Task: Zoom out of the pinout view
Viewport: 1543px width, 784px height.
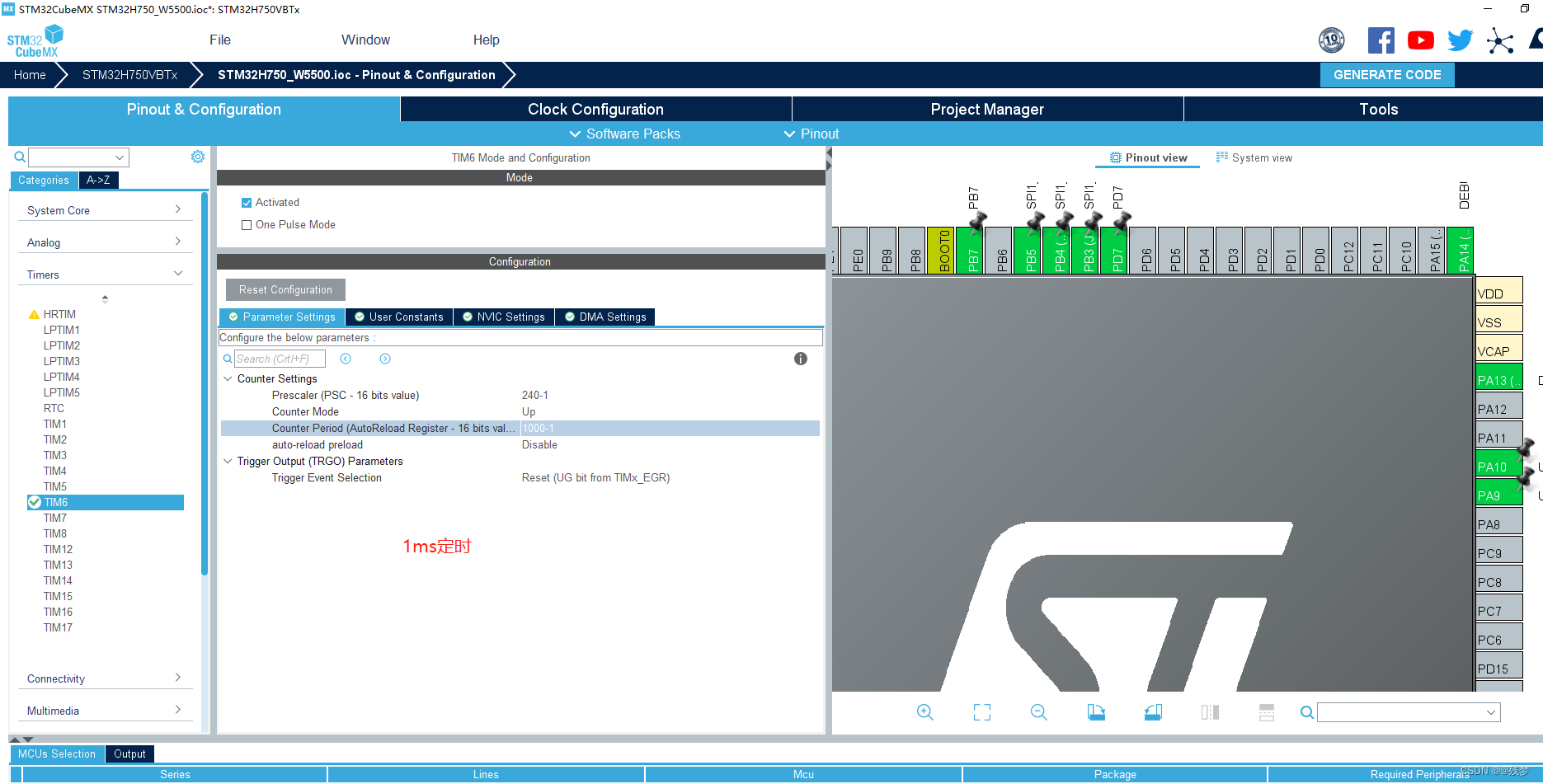Action: [x=1039, y=712]
